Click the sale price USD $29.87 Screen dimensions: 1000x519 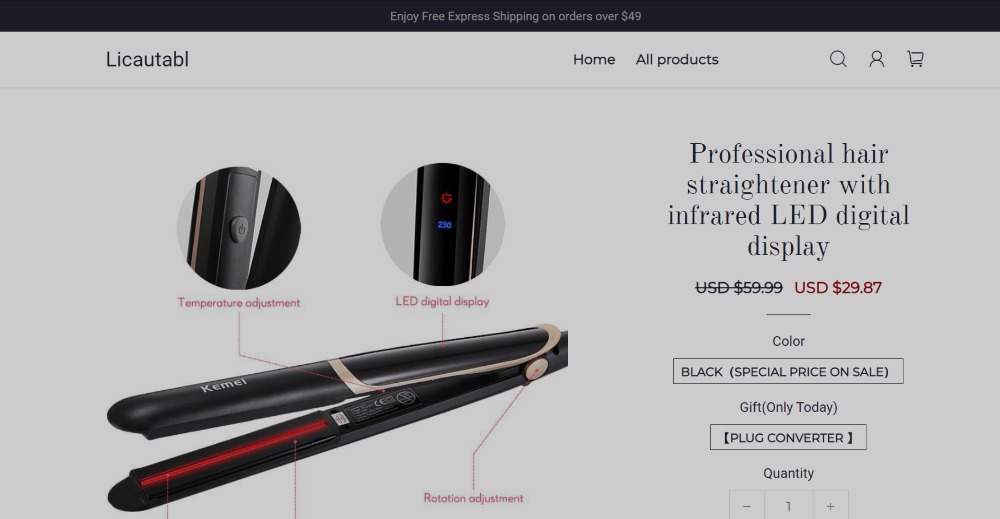click(x=838, y=288)
